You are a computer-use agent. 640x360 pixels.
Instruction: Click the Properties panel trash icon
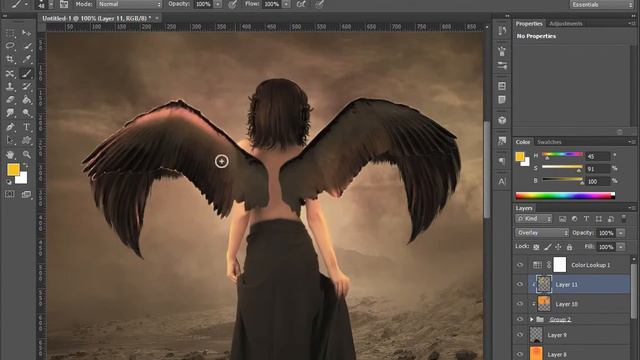pyautogui.click(x=620, y=132)
